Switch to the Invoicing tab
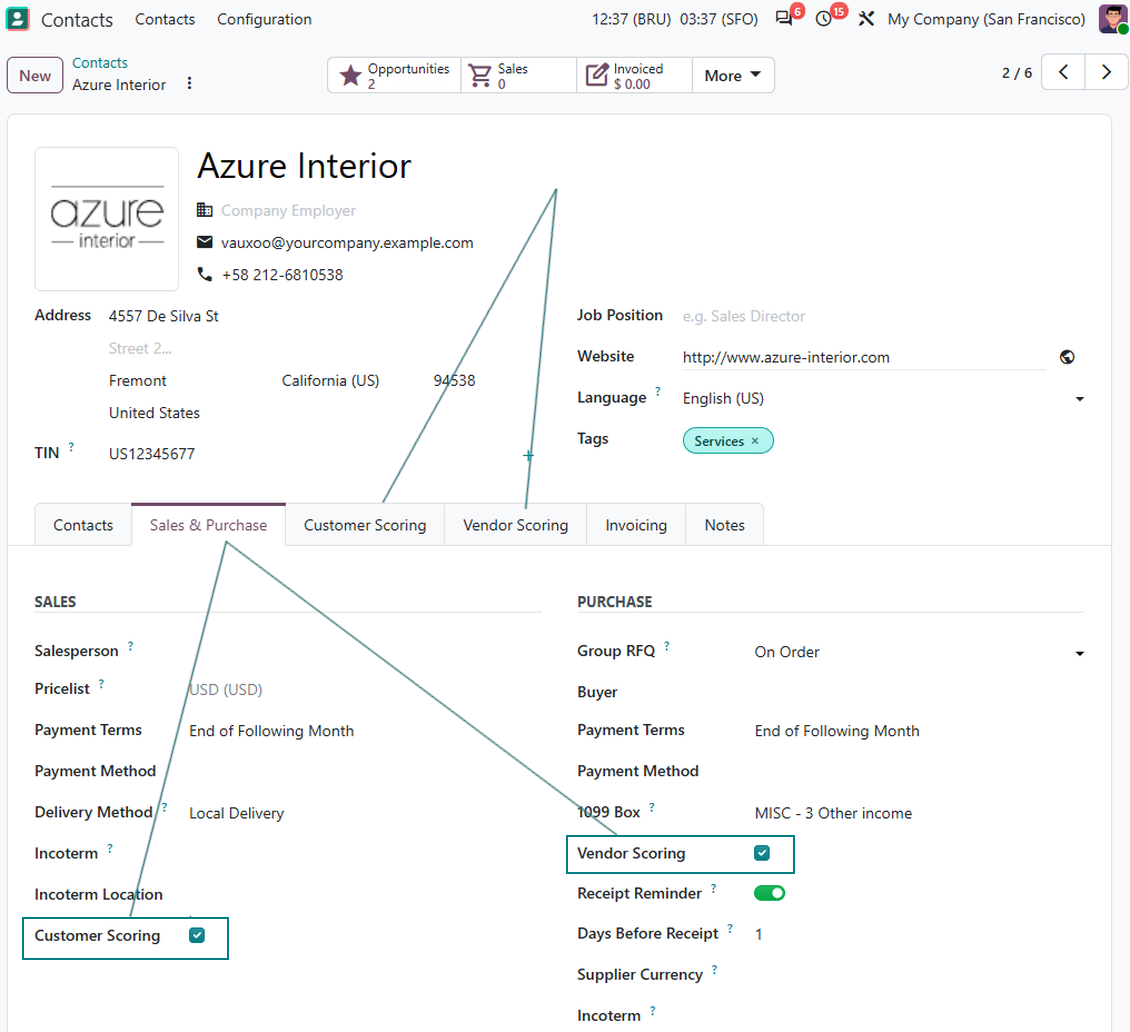 (636, 525)
